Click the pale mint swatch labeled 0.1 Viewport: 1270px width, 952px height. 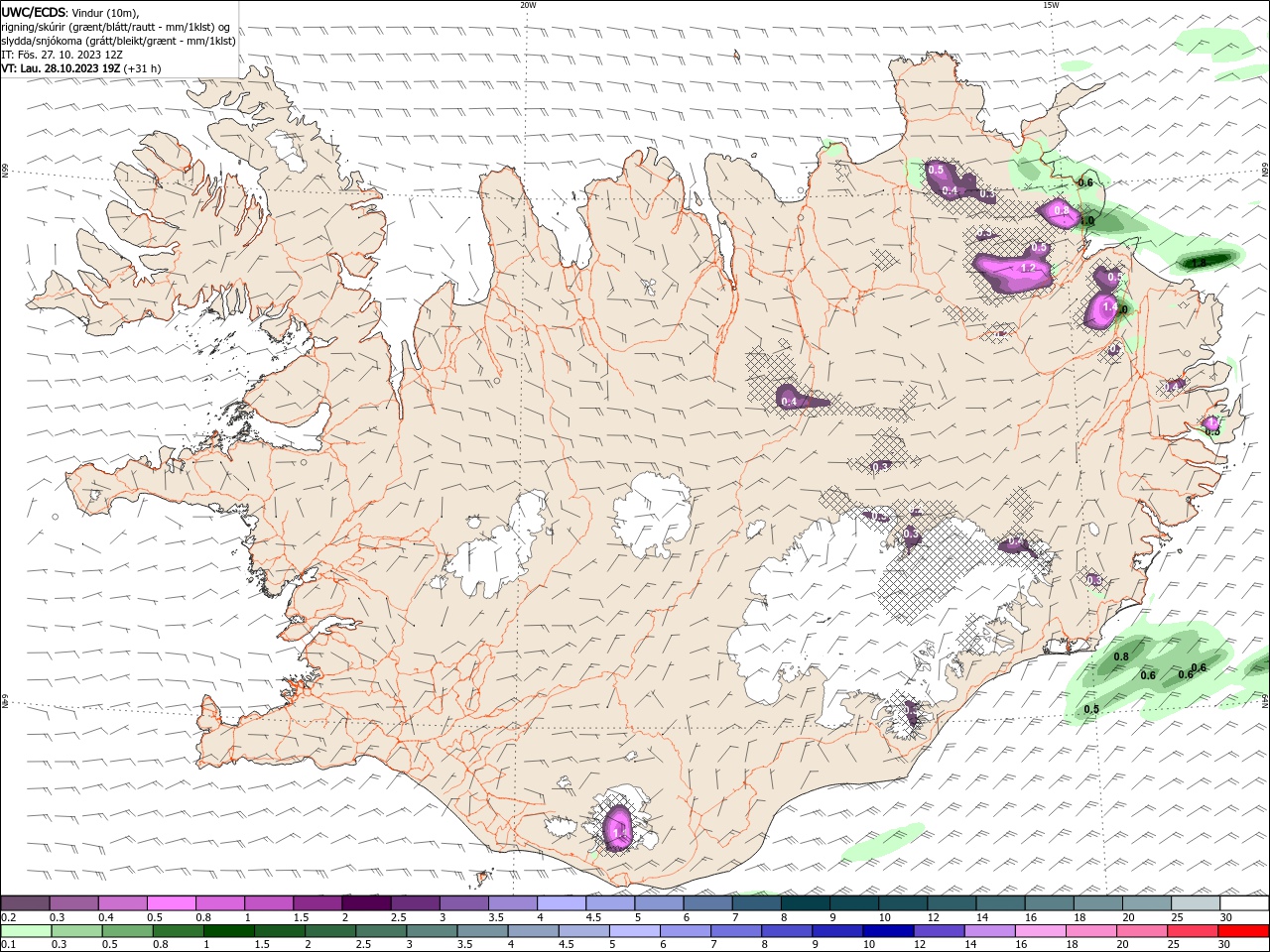tap(26, 931)
